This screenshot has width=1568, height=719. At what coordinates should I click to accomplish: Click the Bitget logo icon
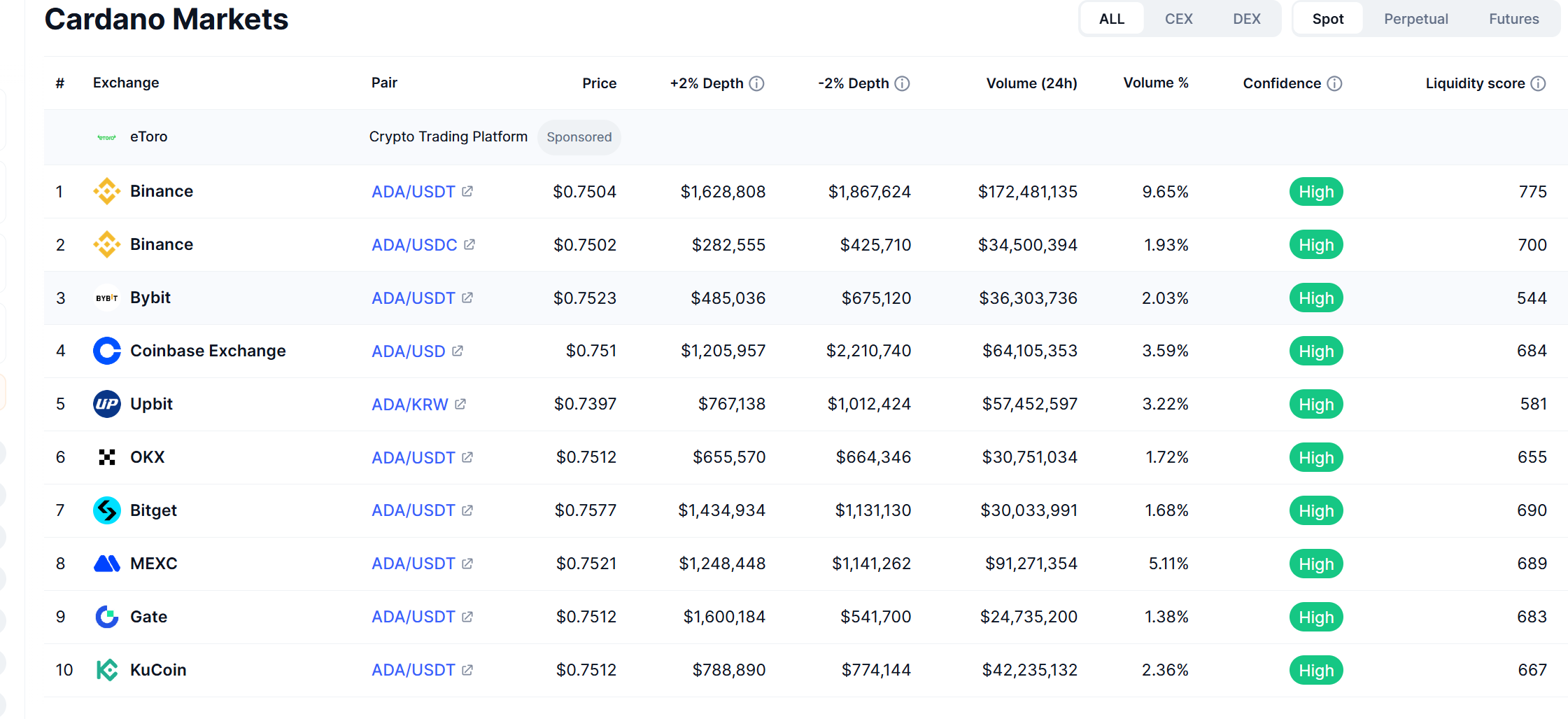pyautogui.click(x=107, y=510)
